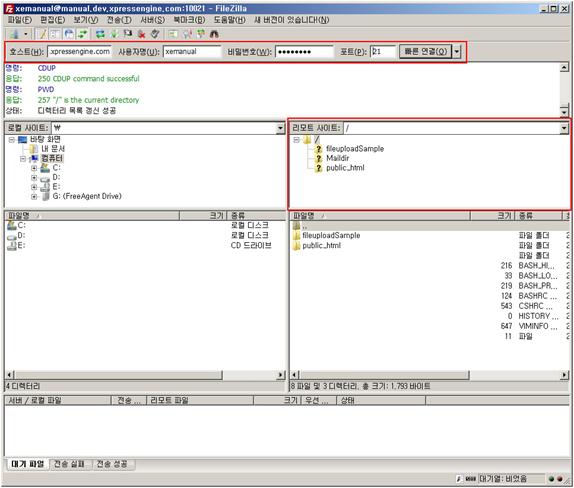574x488 pixels.
Task: Toggle the transfer queue display icon
Action: click(83, 34)
